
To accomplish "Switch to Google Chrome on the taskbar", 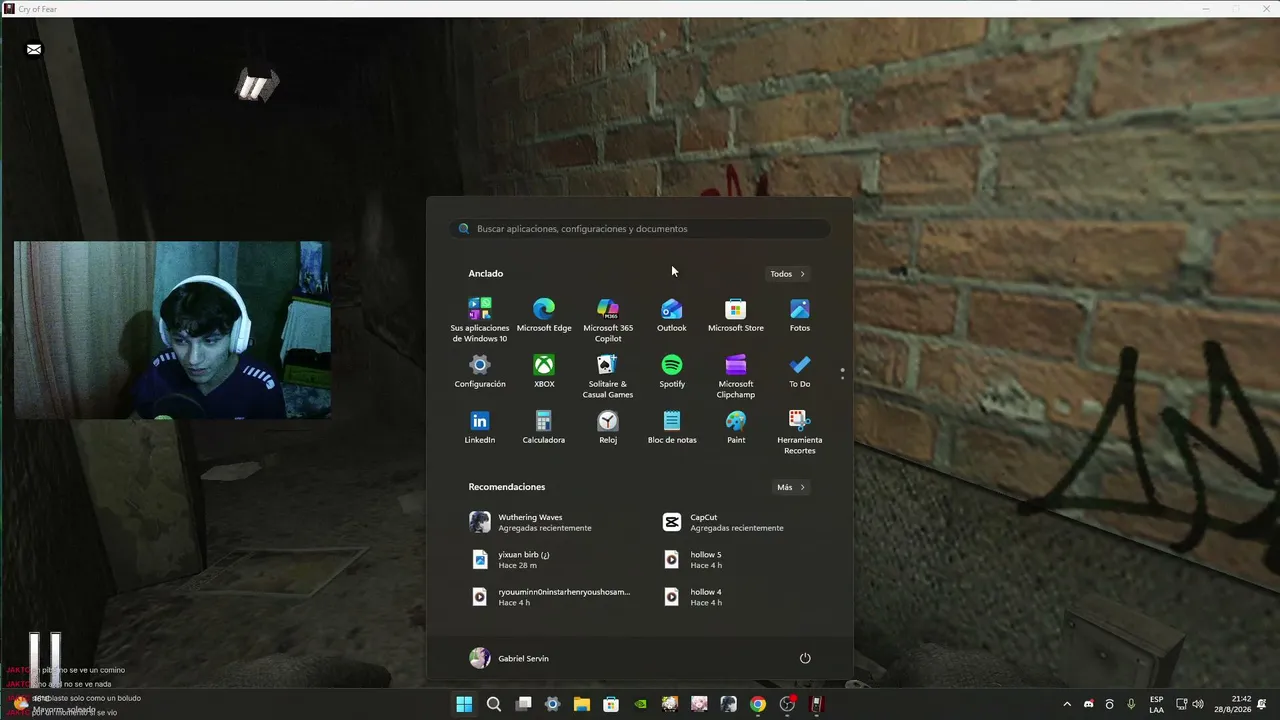I will tap(758, 704).
